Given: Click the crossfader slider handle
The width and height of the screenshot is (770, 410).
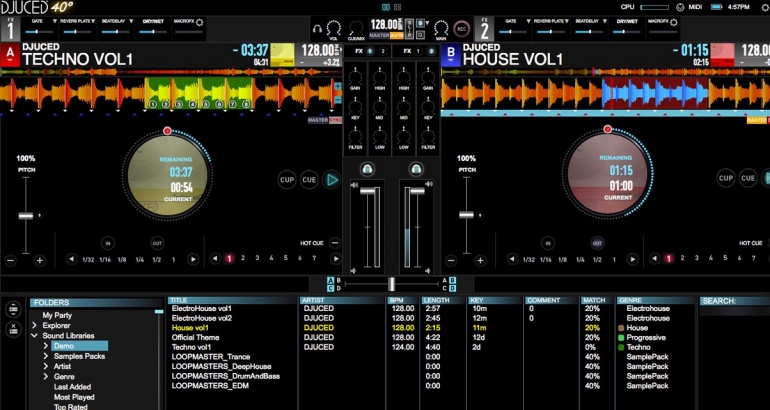Looking at the screenshot, I should (391, 284).
